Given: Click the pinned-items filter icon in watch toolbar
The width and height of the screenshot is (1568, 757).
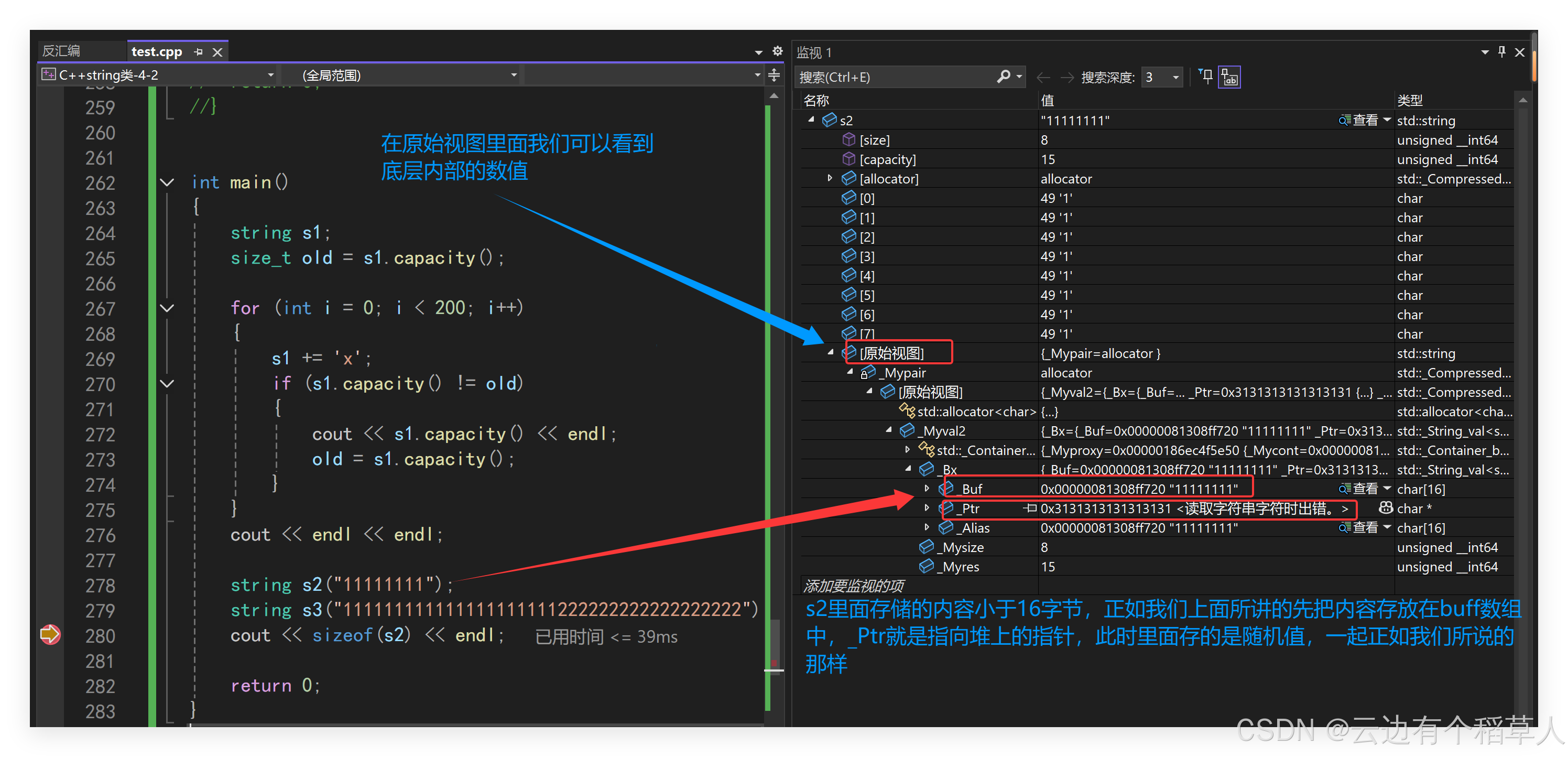Looking at the screenshot, I should pyautogui.click(x=1206, y=77).
